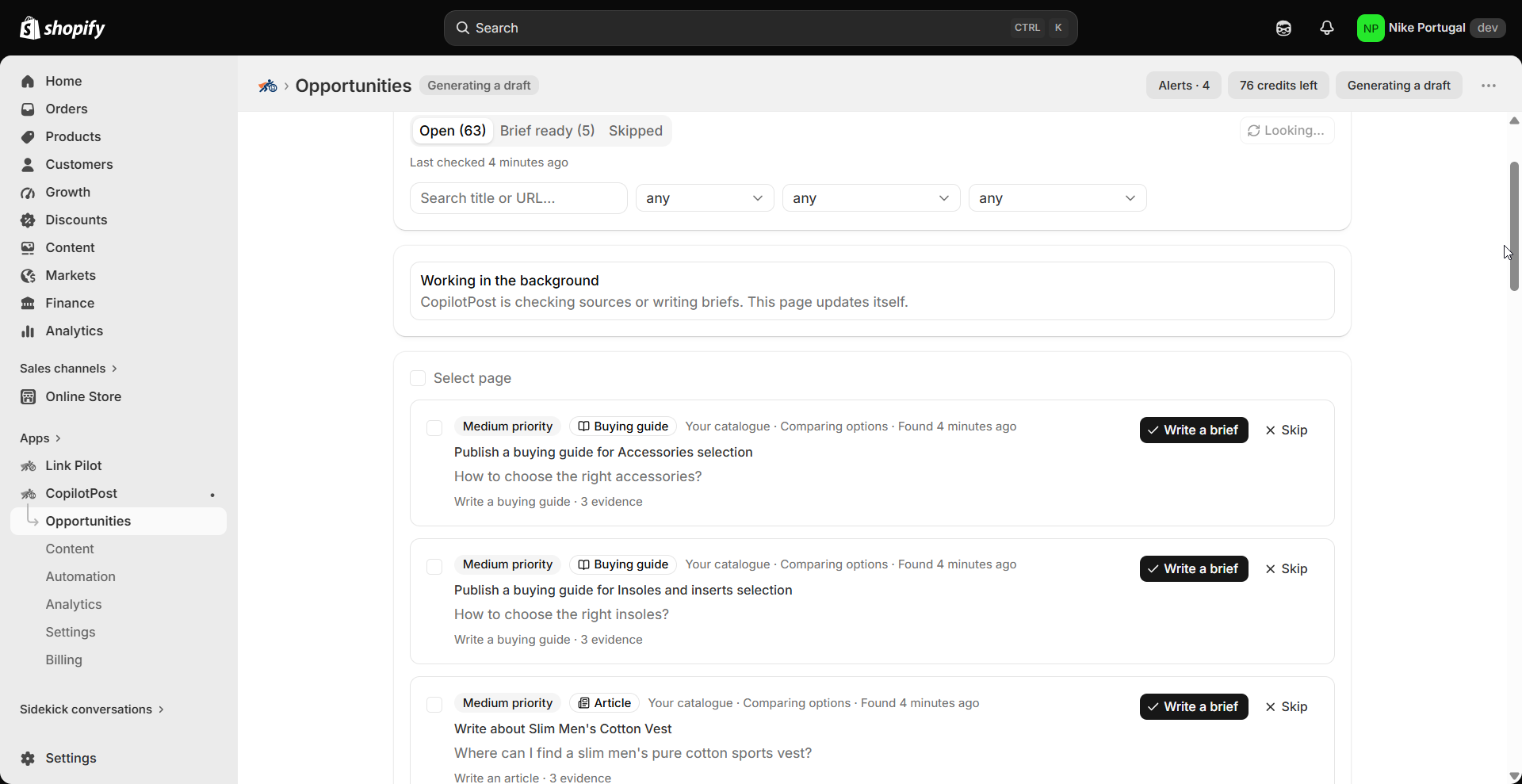The image size is (1522, 784).
Task: Click the Generating a draft header button
Action: [x=1399, y=86]
